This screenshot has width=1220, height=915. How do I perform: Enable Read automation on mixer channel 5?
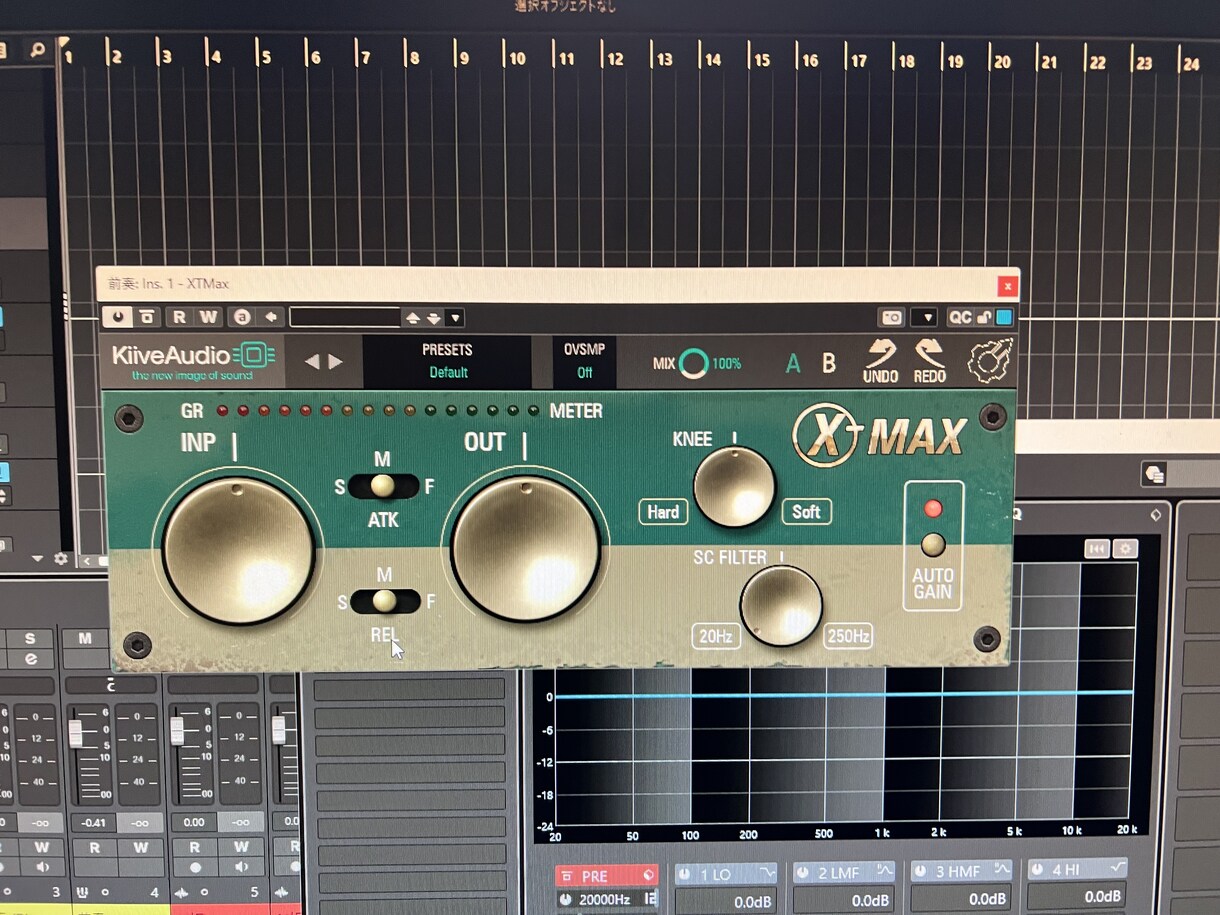(195, 847)
